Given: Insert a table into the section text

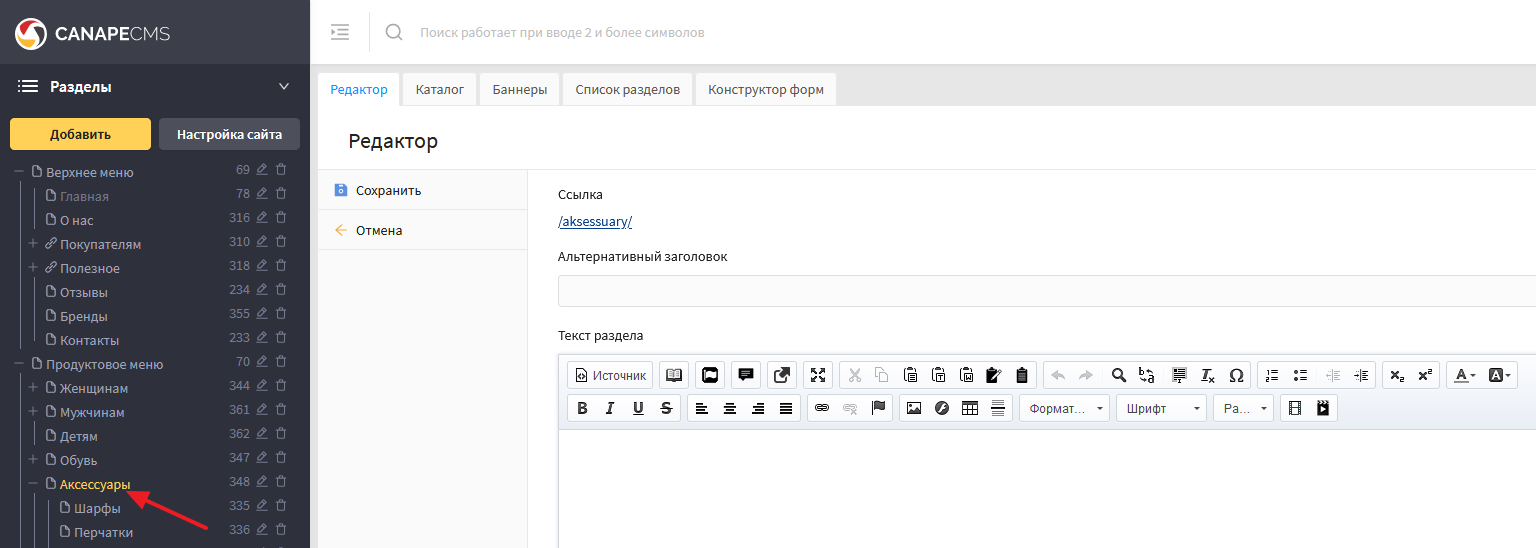Looking at the screenshot, I should [969, 408].
